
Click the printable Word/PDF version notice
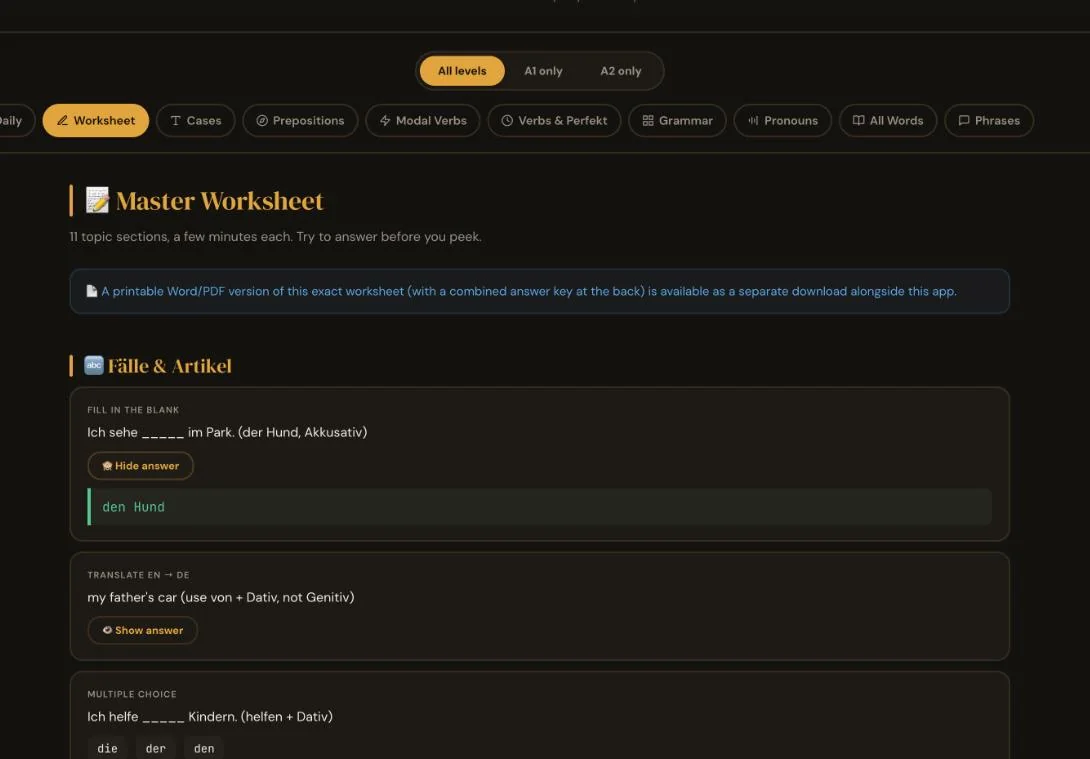539,291
